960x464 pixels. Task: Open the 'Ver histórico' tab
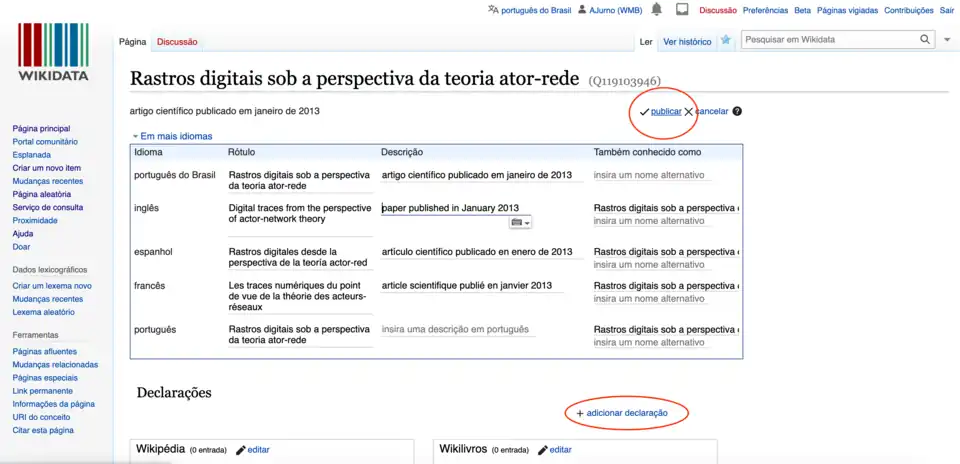(687, 42)
